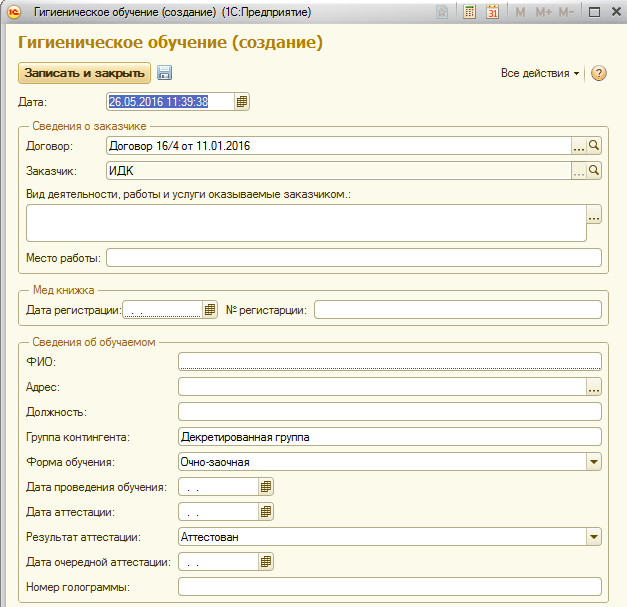627x607 pixels.
Task: Open help with the question mark icon
Action: click(x=599, y=73)
